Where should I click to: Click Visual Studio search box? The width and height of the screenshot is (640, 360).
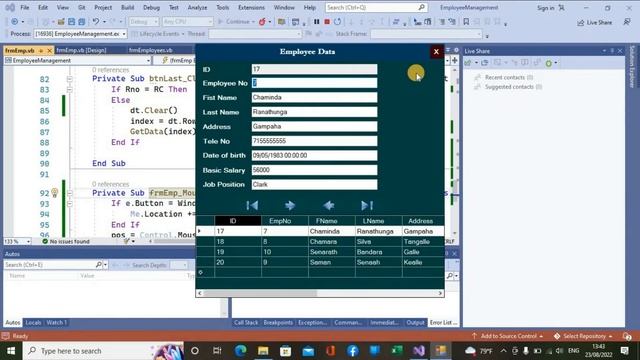[x=376, y=7]
